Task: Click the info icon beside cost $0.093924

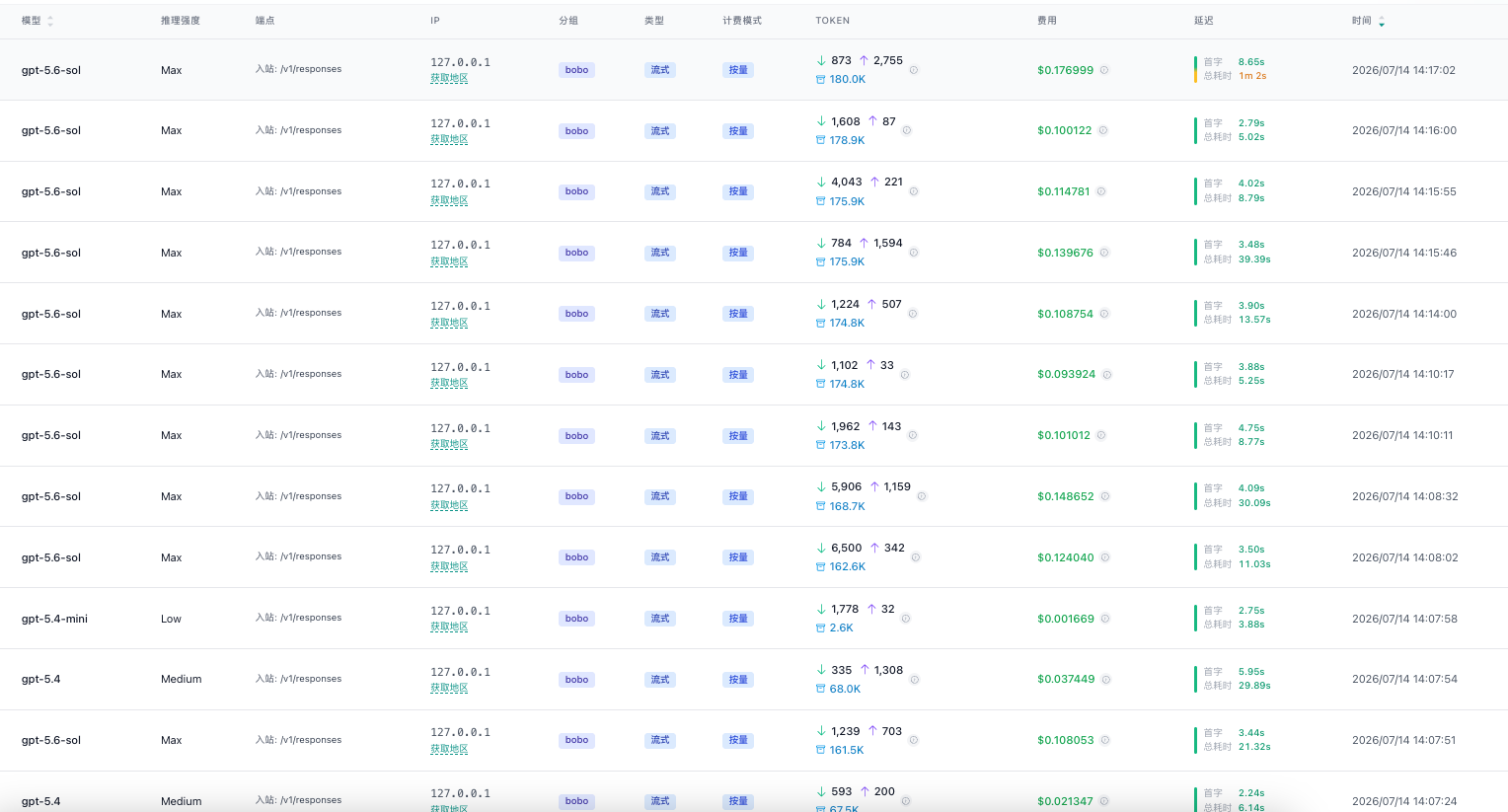Action: (1107, 375)
